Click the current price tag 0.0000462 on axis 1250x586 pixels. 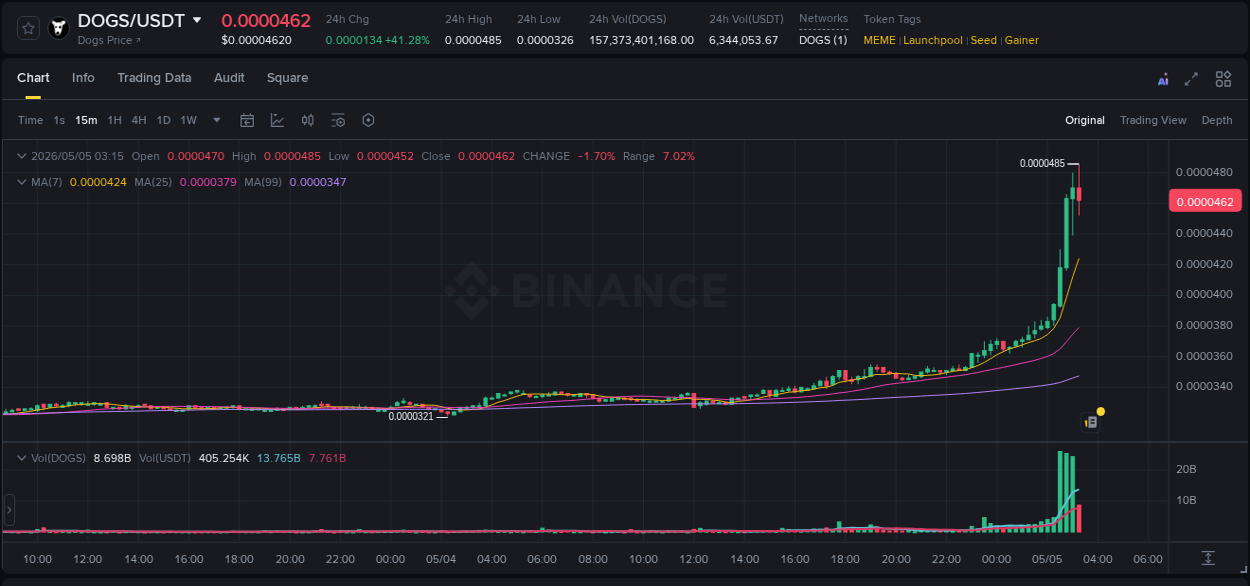1205,201
